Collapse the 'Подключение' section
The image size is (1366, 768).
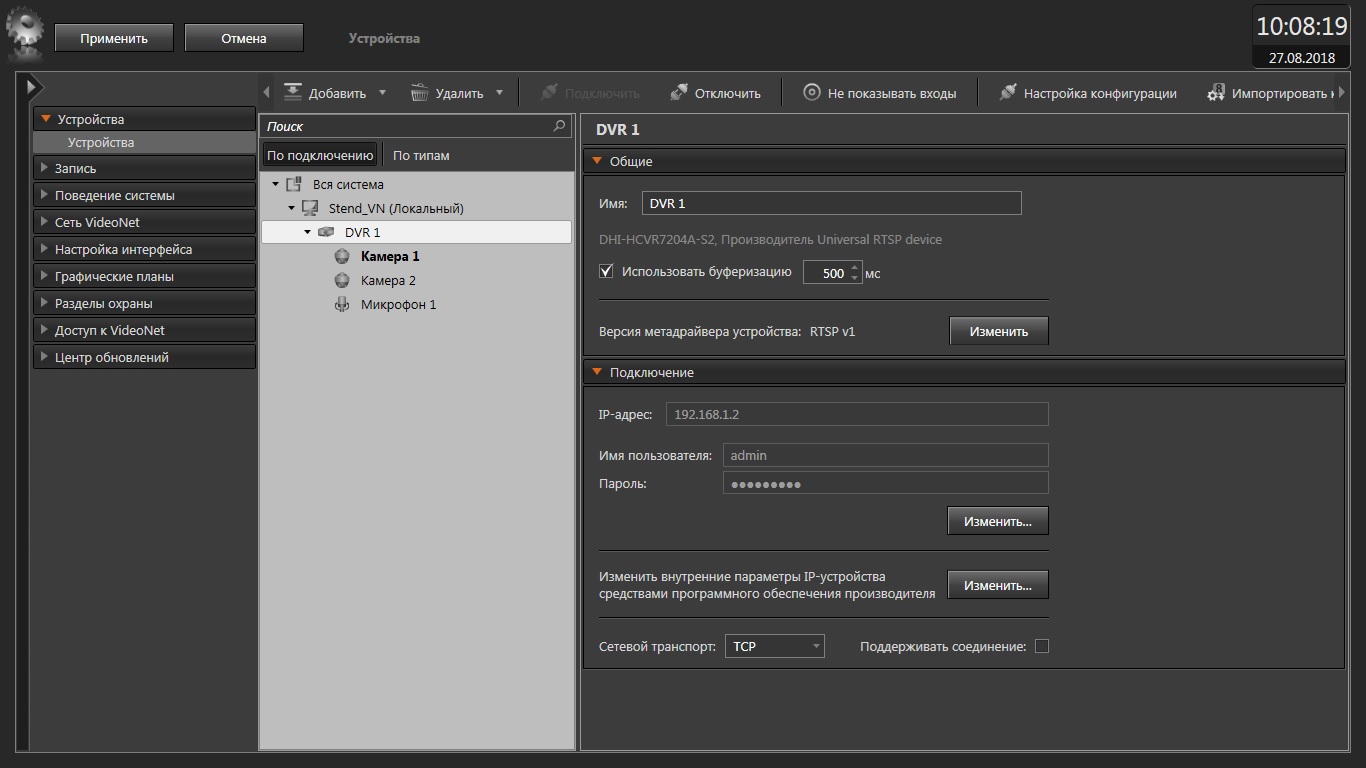[598, 372]
